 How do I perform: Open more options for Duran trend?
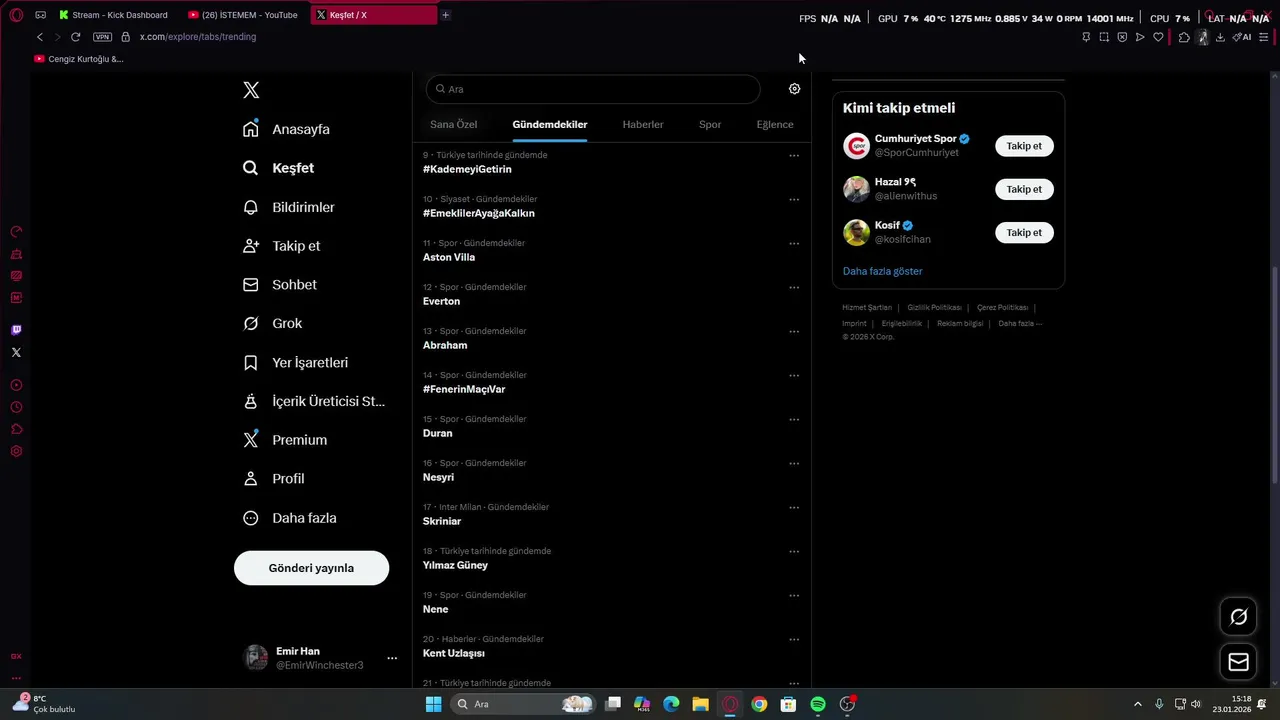click(x=794, y=420)
